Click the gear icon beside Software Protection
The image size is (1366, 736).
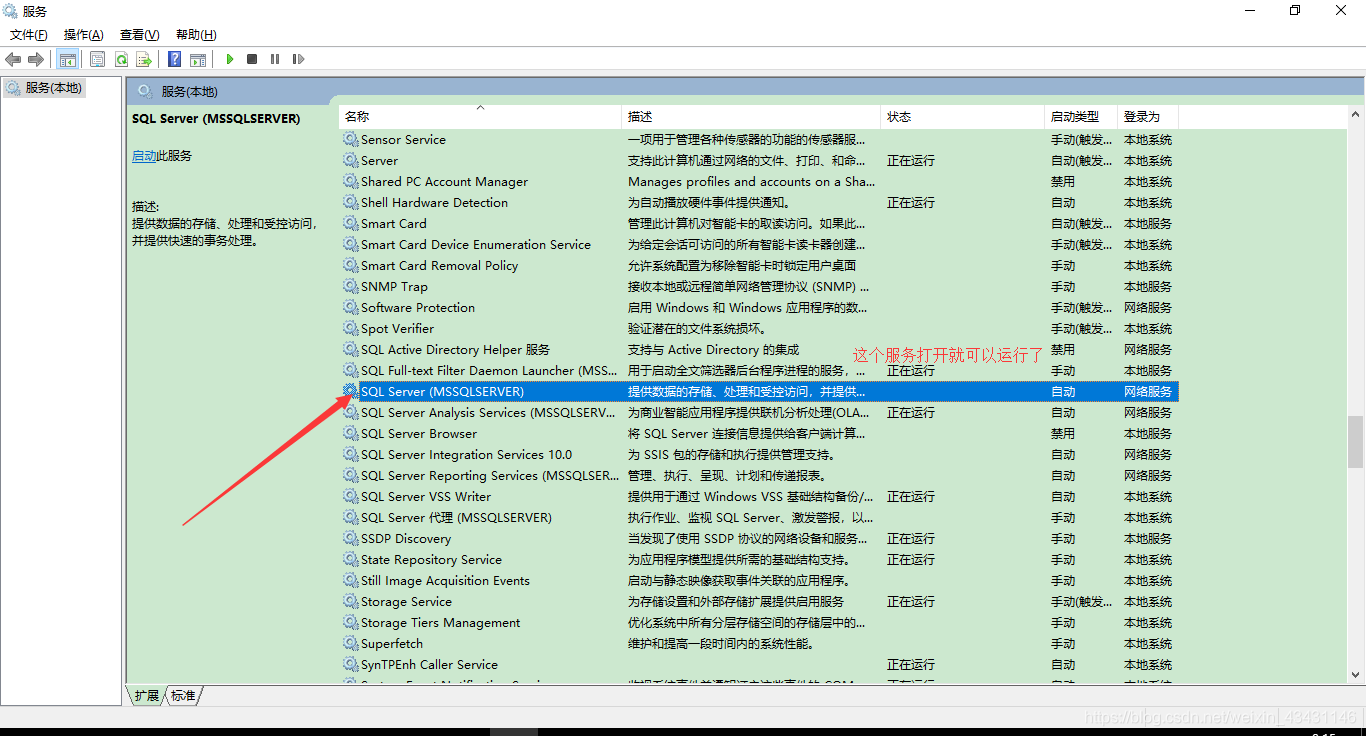[350, 307]
